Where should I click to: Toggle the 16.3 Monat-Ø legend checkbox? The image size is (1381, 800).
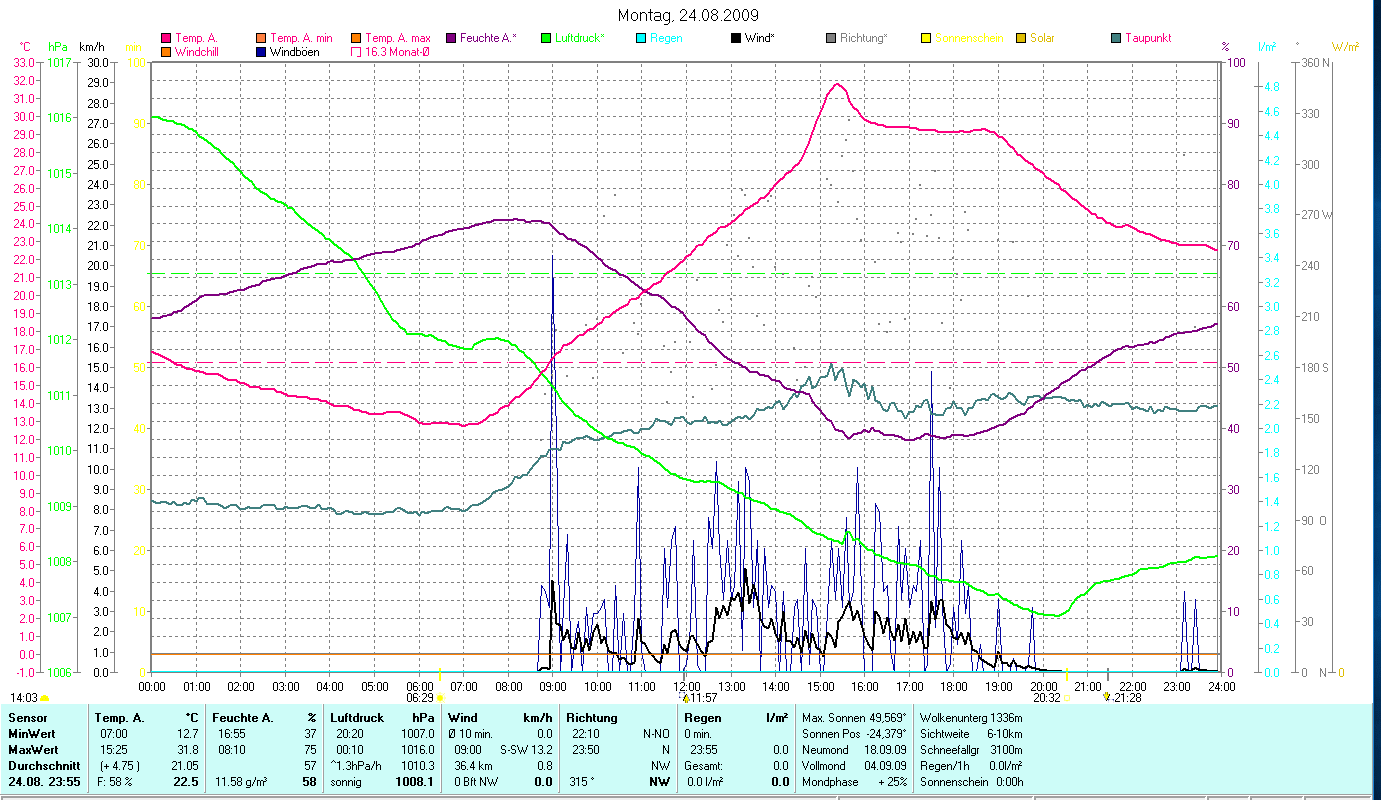(x=356, y=52)
